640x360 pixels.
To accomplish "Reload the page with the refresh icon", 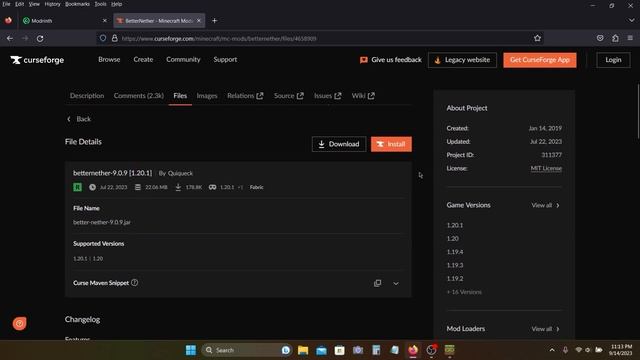I will (x=40, y=38).
